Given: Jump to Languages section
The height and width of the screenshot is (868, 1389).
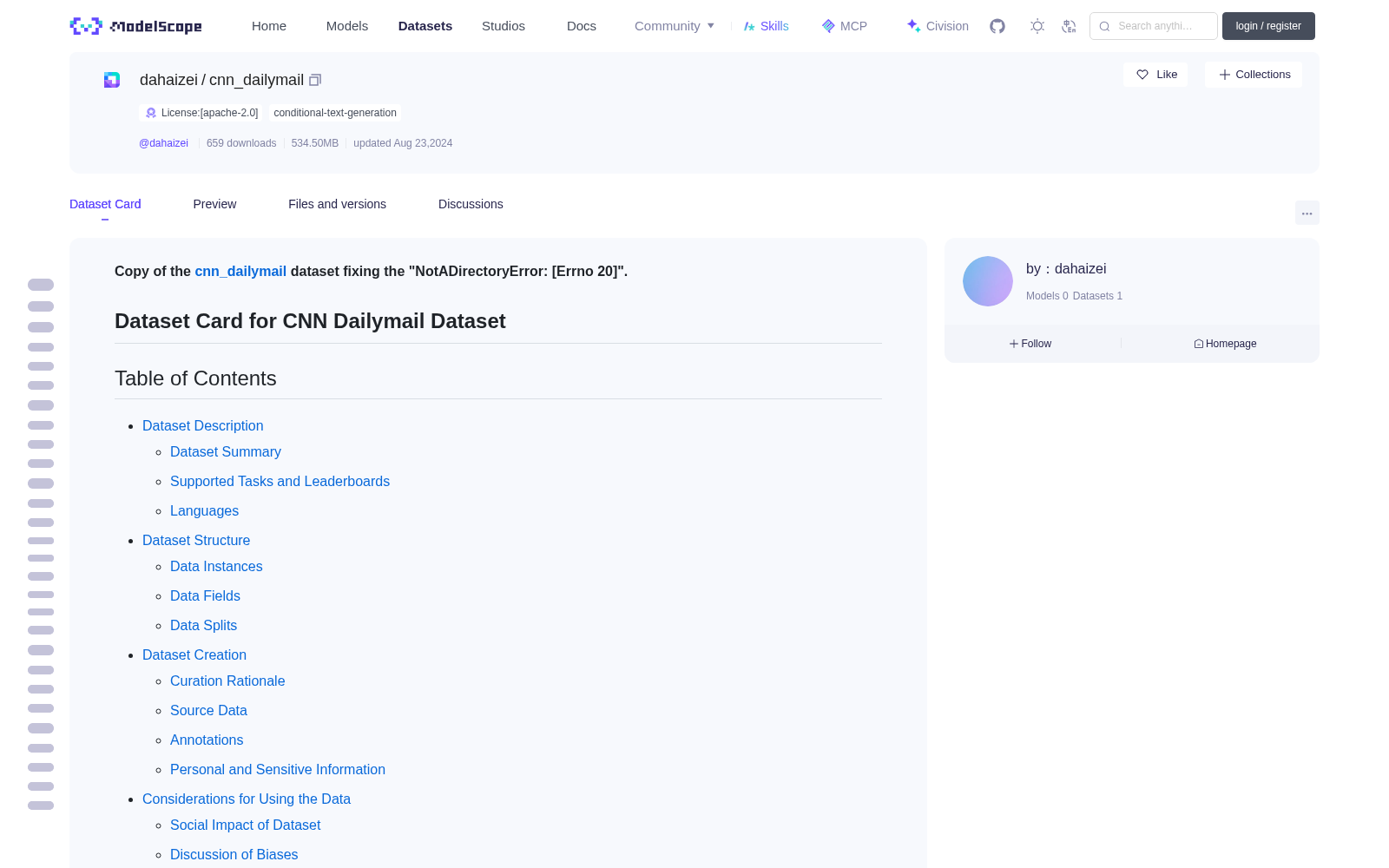Looking at the screenshot, I should 204,511.
